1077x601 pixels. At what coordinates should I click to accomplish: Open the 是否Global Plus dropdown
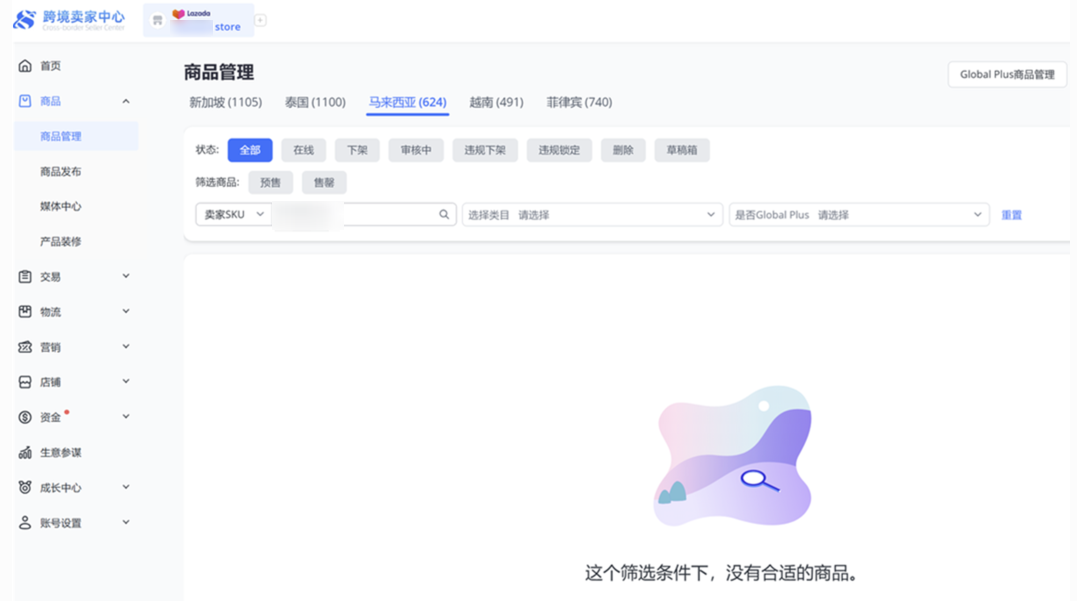[859, 215]
